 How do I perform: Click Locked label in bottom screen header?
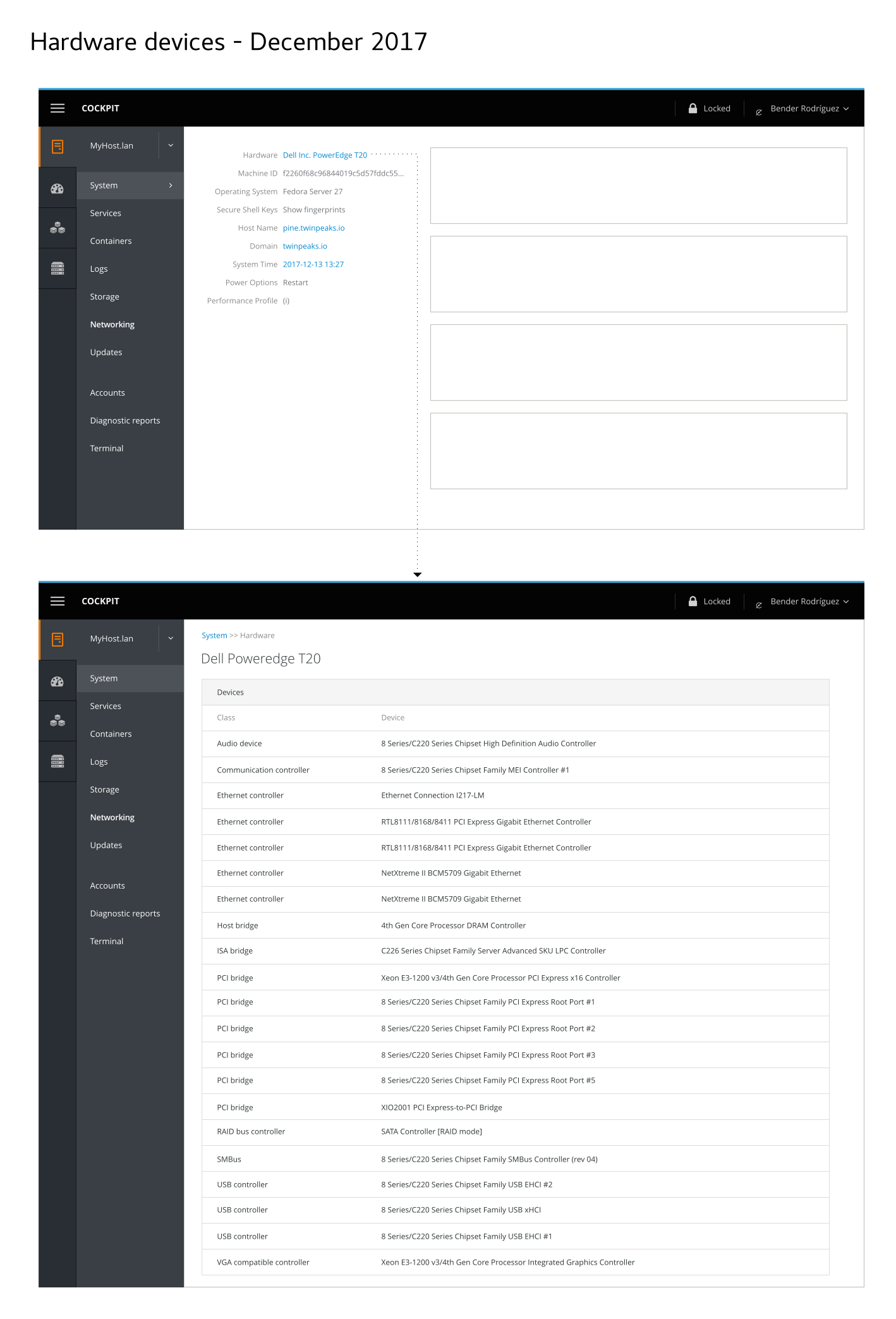coord(717,602)
